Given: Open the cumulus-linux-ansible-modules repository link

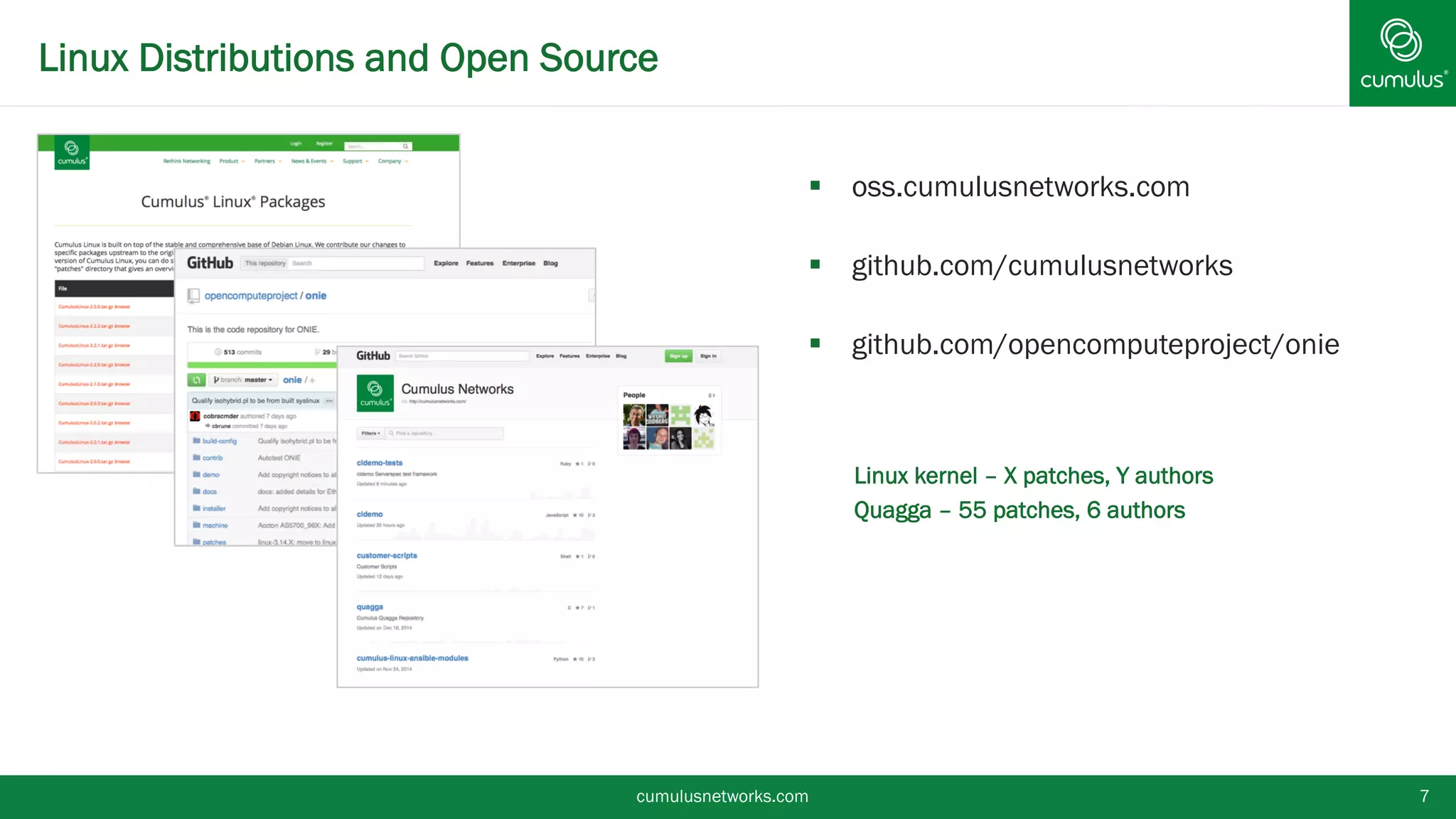Looking at the screenshot, I should (x=412, y=658).
